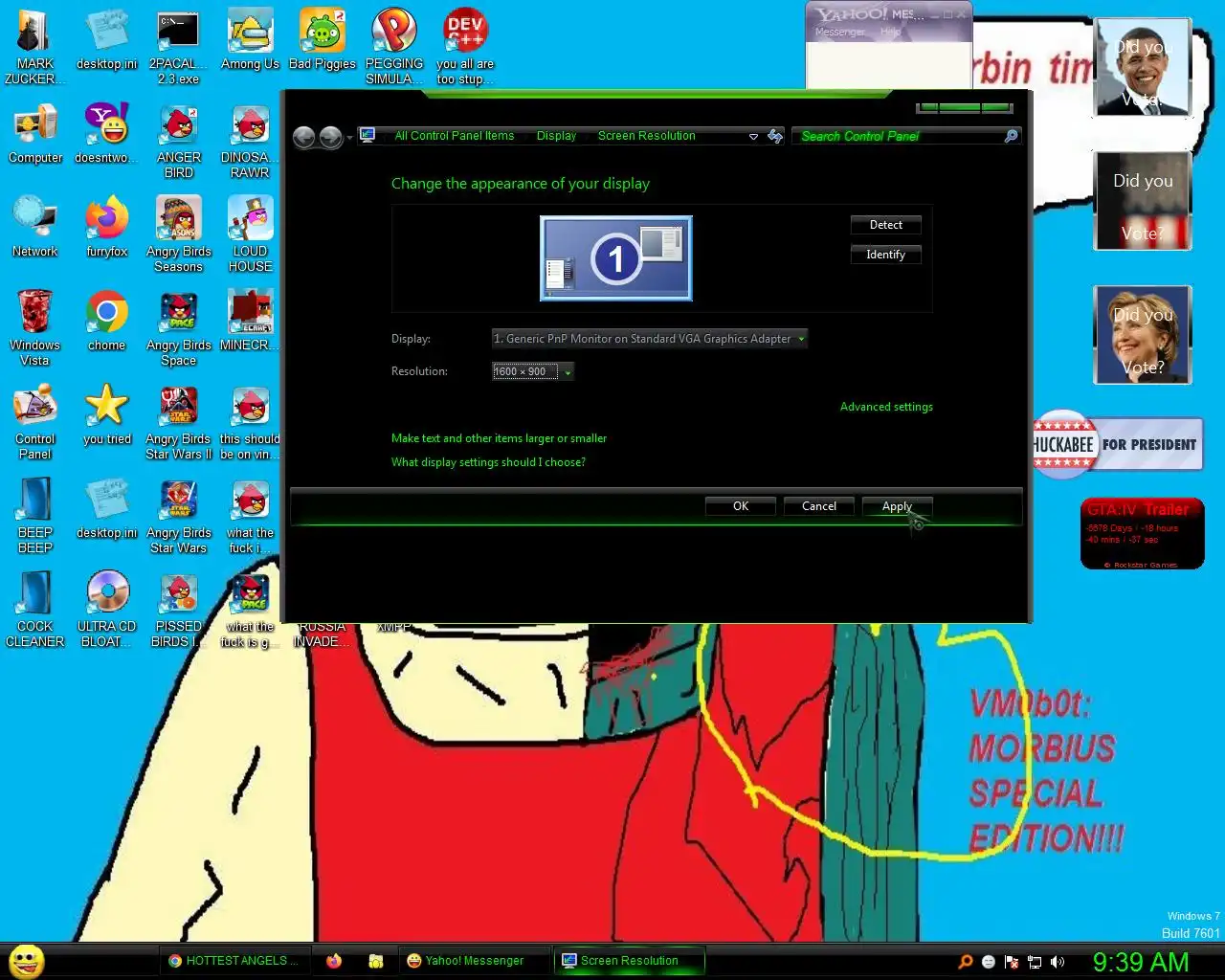Open 'What display settings should I choose?' link
Viewport: 1225px width, 980px height.
[488, 462]
